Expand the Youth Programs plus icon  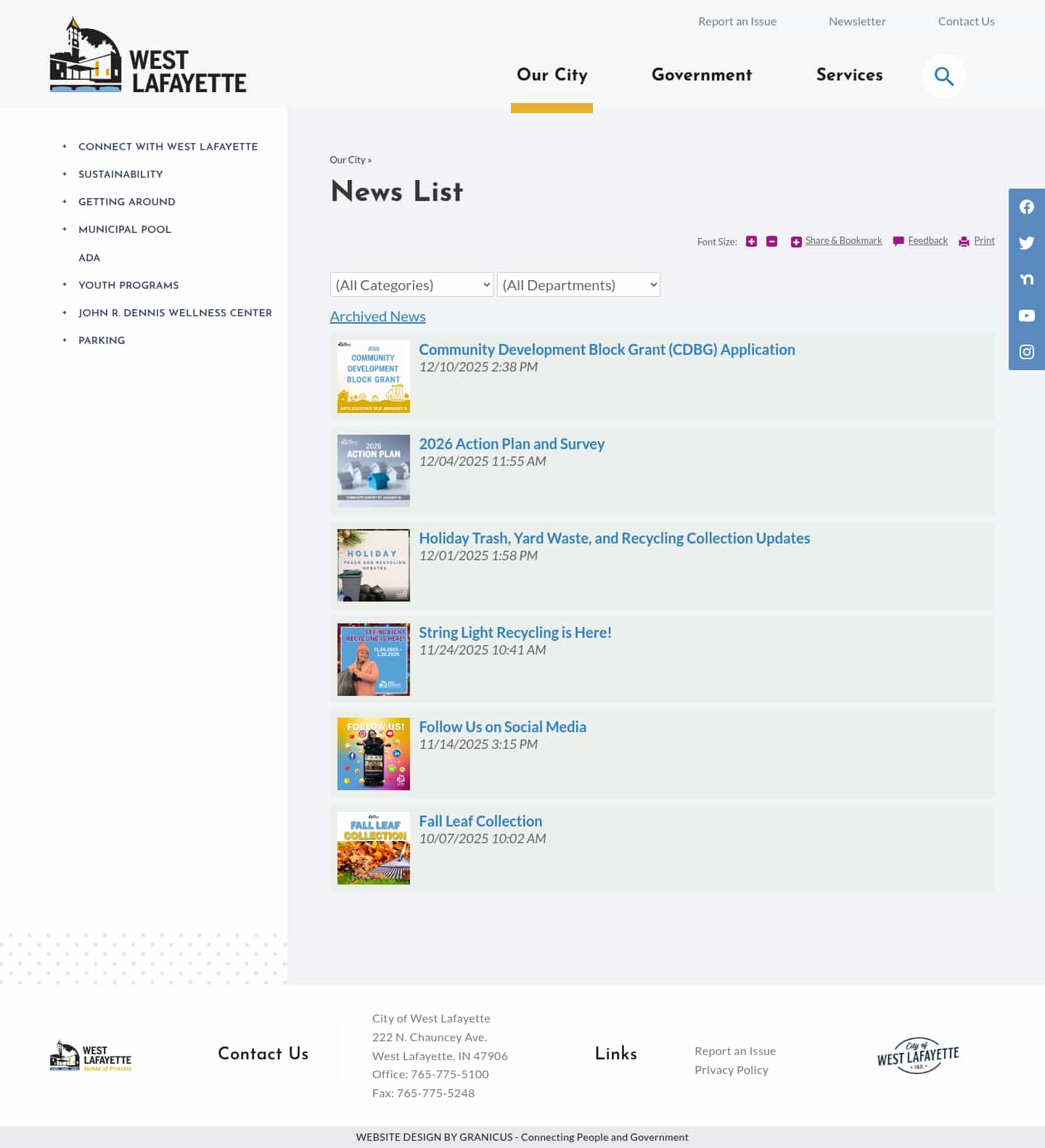tap(65, 285)
